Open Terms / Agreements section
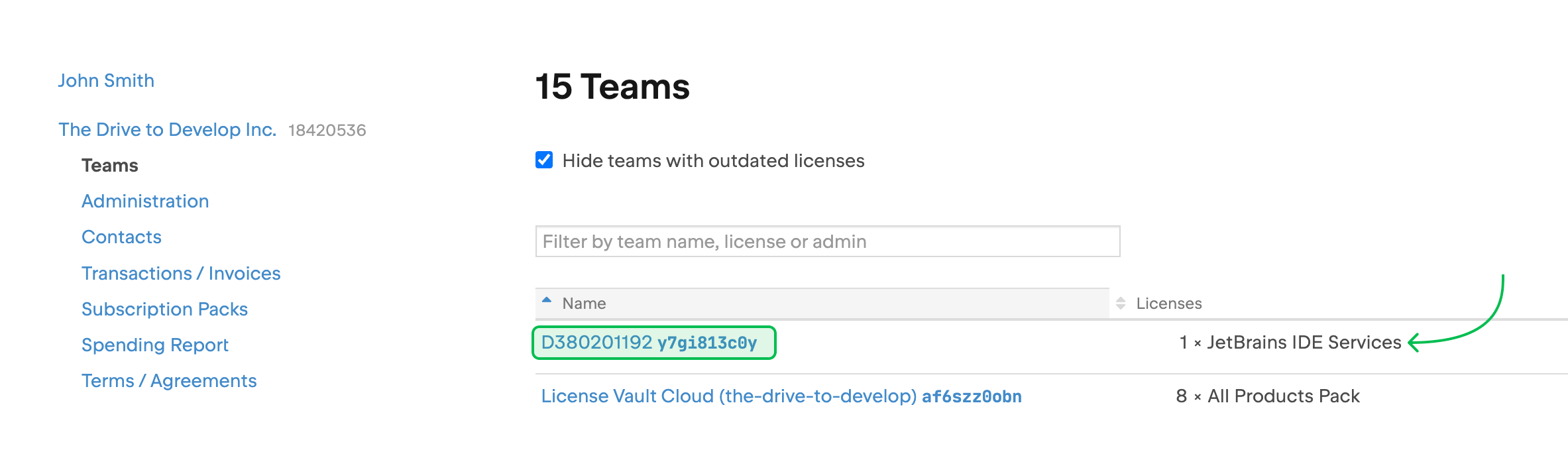The height and width of the screenshot is (454, 1568). point(169,381)
